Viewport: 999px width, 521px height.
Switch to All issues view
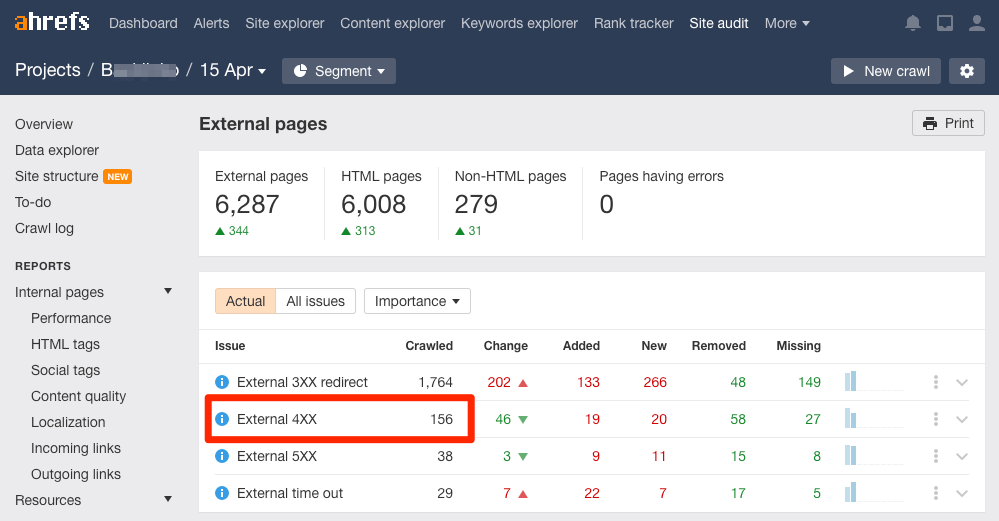315,301
